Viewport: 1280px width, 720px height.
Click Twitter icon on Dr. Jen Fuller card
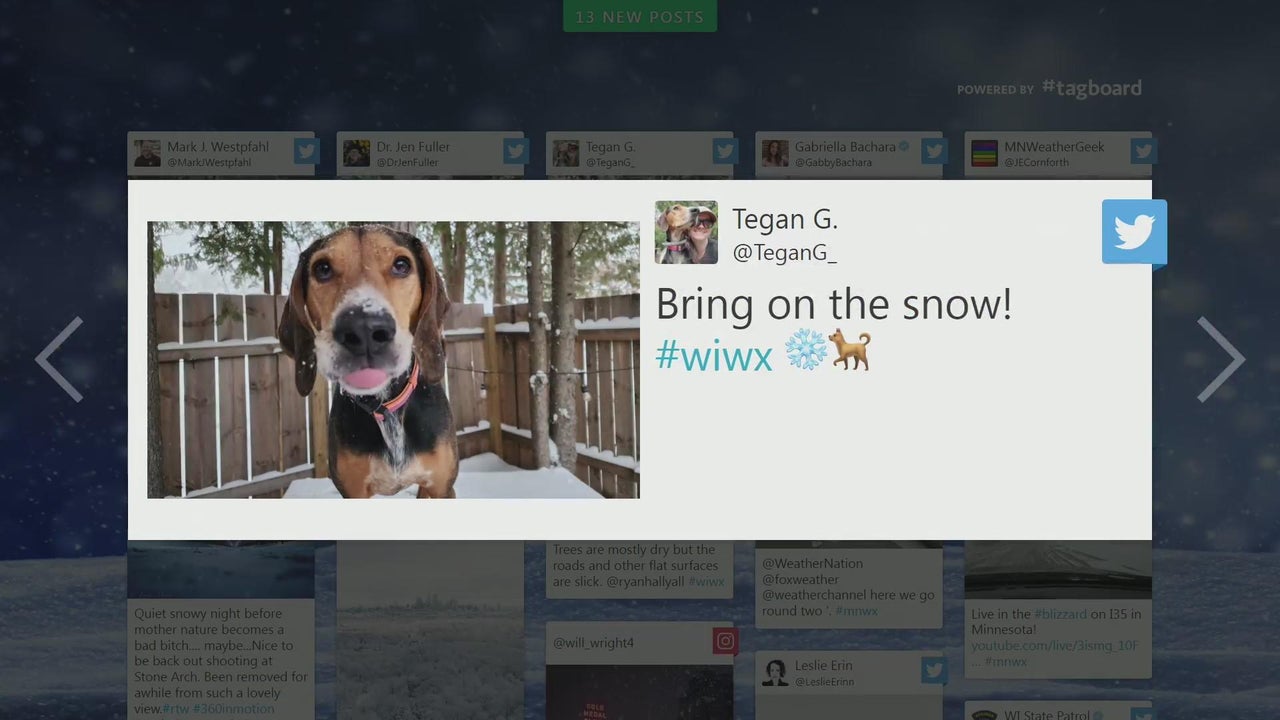[x=515, y=151]
